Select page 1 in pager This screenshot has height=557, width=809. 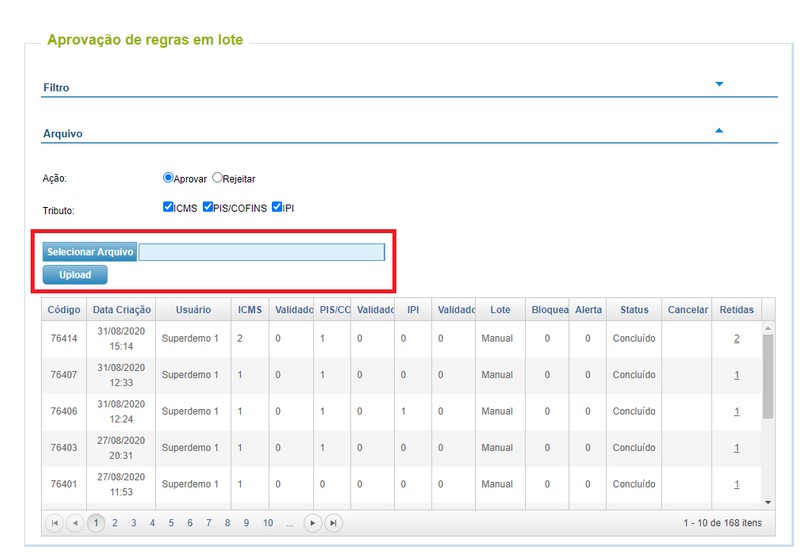point(96,523)
